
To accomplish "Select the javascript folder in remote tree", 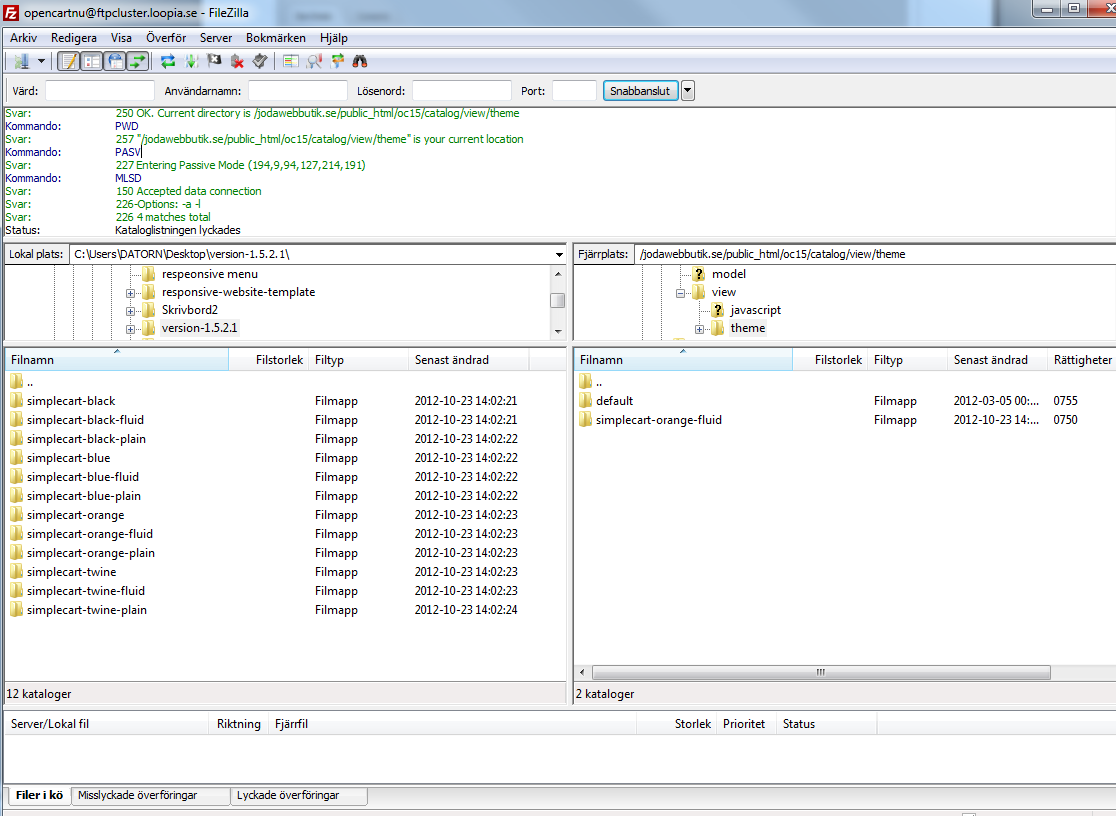I will [x=755, y=310].
